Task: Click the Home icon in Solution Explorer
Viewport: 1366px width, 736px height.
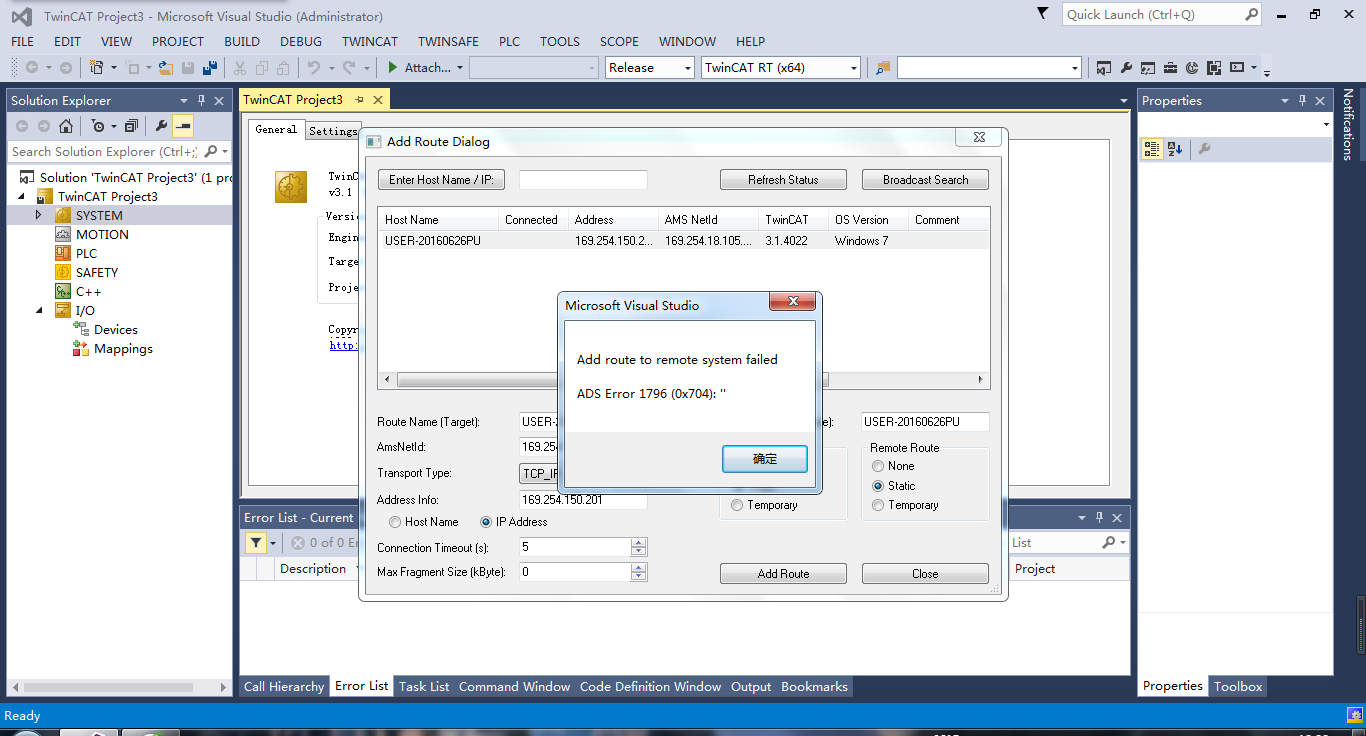Action: pos(66,126)
